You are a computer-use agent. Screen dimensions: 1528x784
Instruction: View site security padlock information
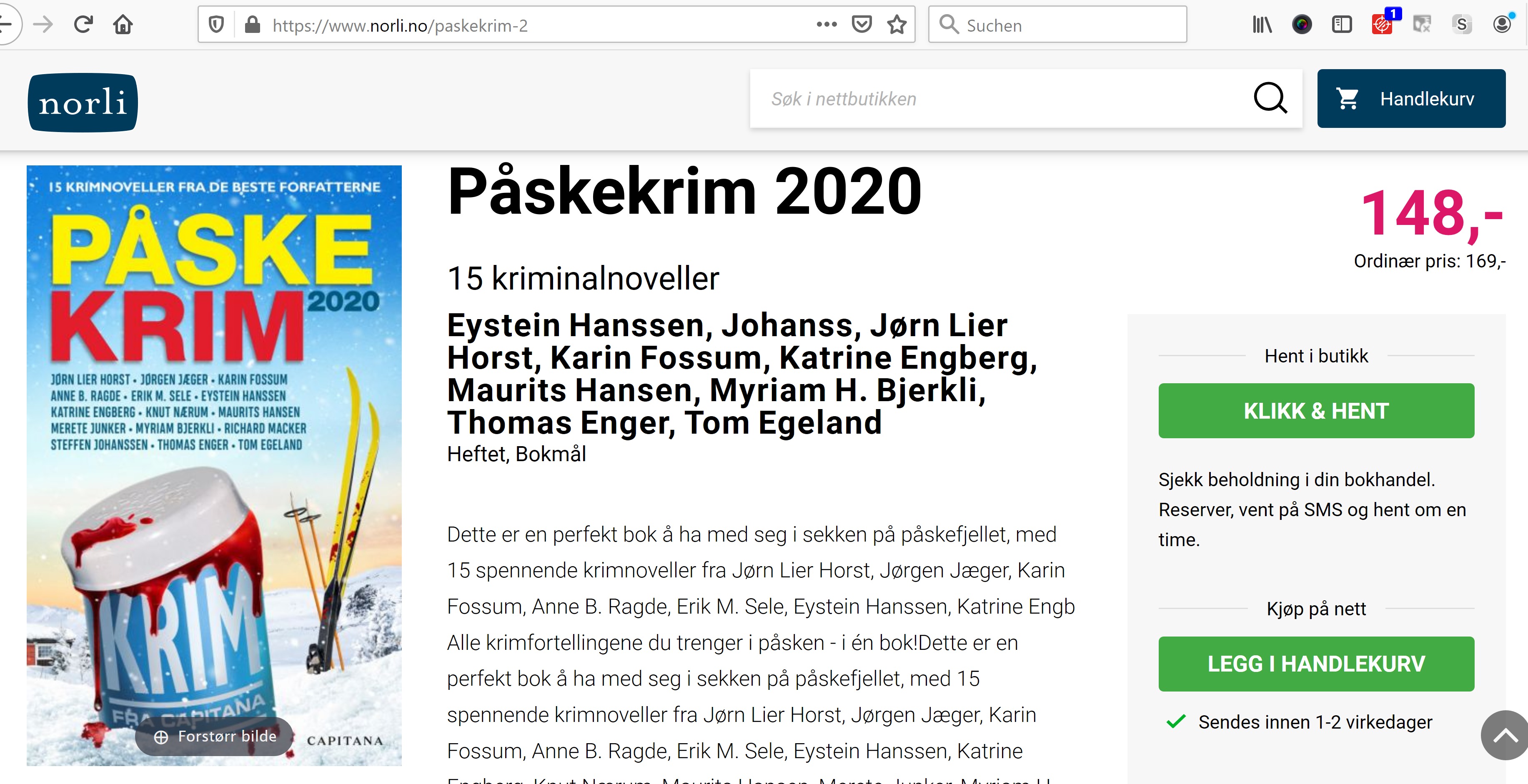(253, 25)
